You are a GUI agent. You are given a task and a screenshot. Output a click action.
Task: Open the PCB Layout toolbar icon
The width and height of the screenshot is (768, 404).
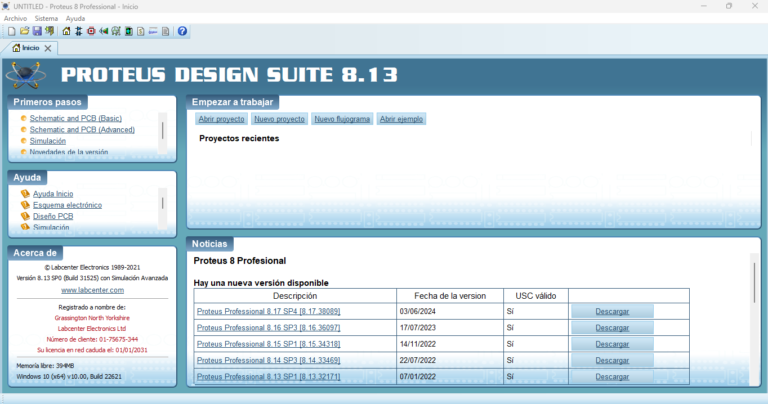click(x=91, y=31)
